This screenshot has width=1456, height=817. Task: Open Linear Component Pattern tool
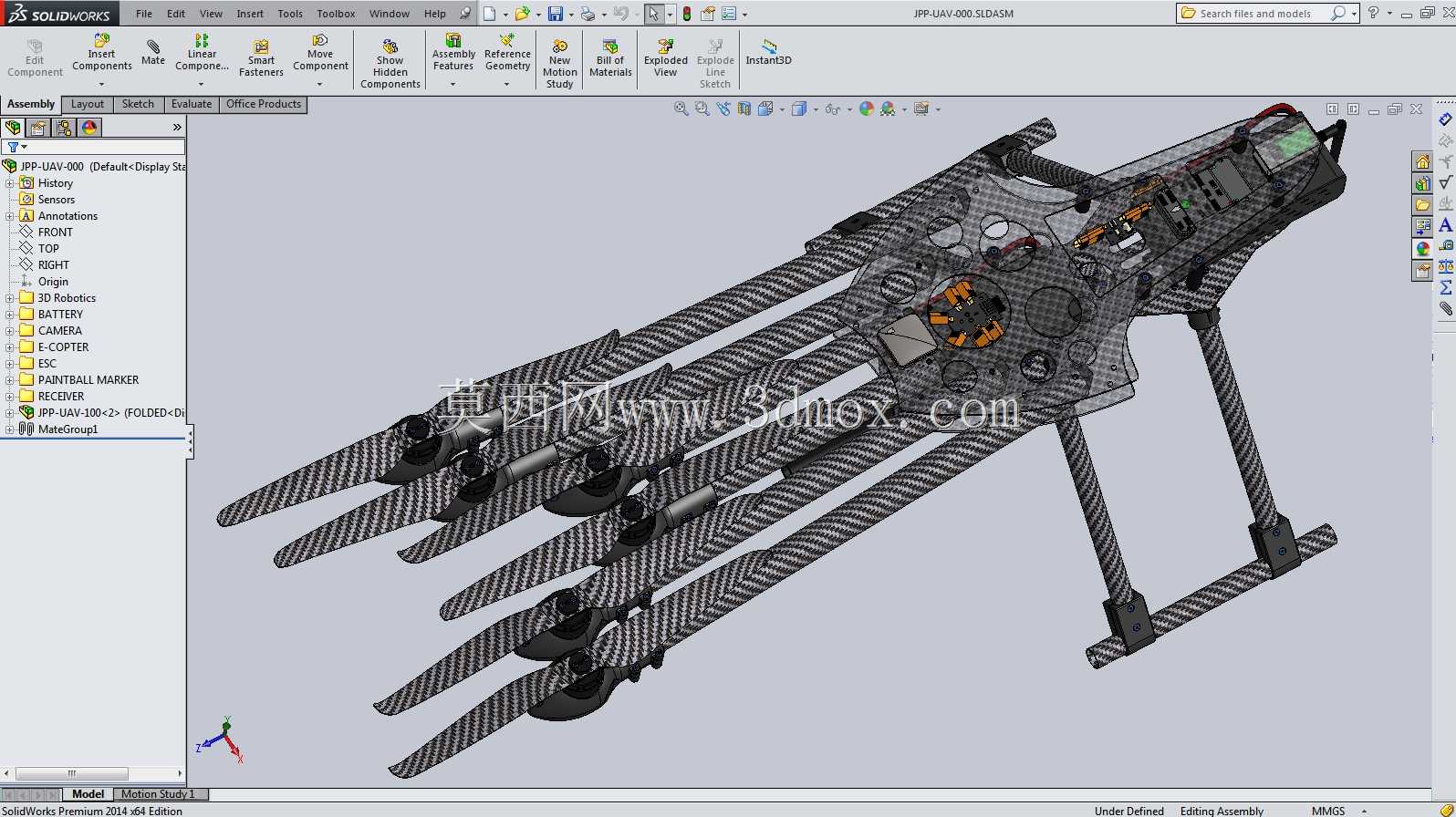tap(202, 53)
